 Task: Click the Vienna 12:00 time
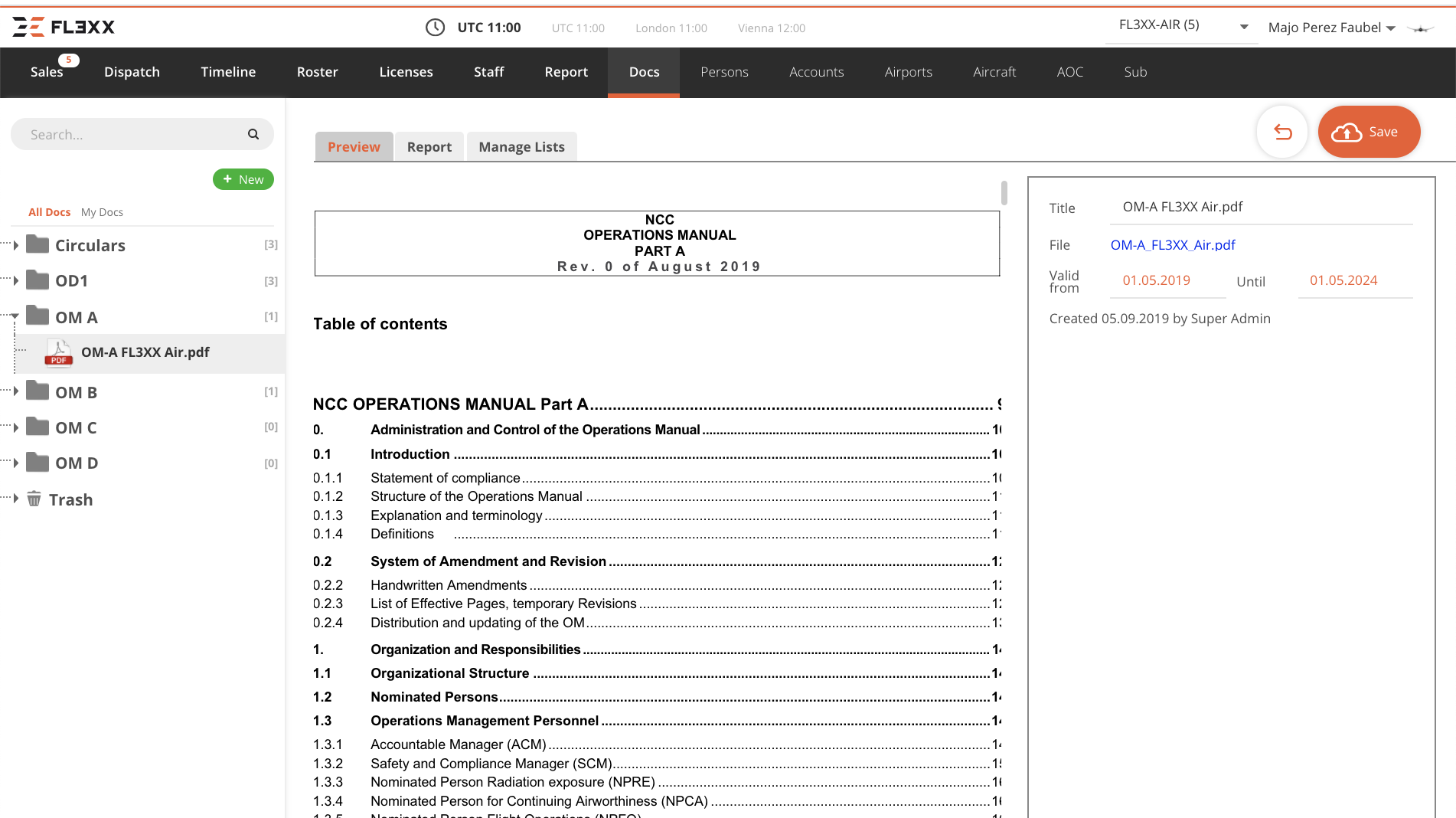click(772, 28)
